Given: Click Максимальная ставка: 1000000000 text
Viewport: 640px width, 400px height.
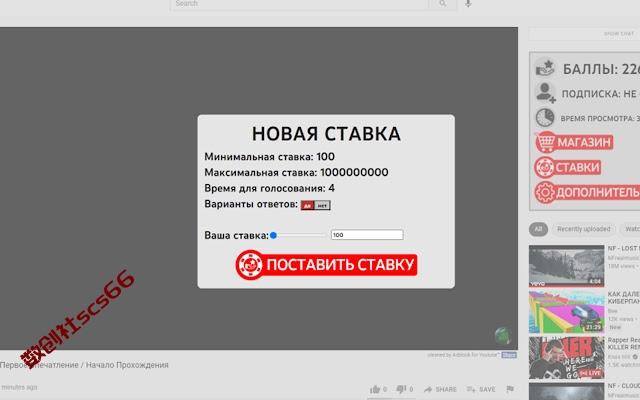Looking at the screenshot, I should point(296,172).
